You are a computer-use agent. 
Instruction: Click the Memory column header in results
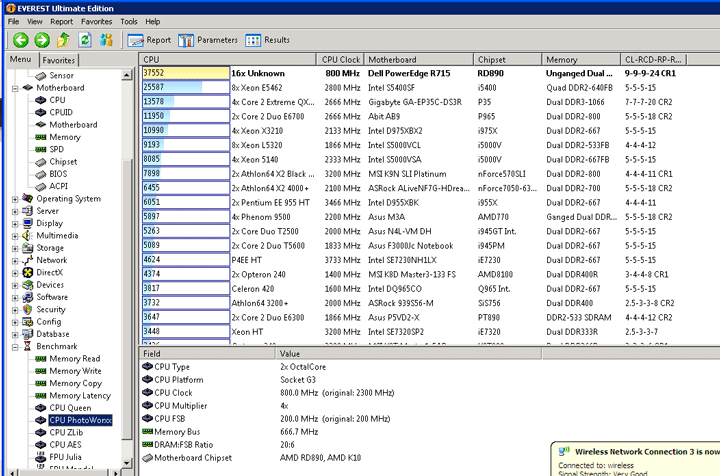pos(581,60)
